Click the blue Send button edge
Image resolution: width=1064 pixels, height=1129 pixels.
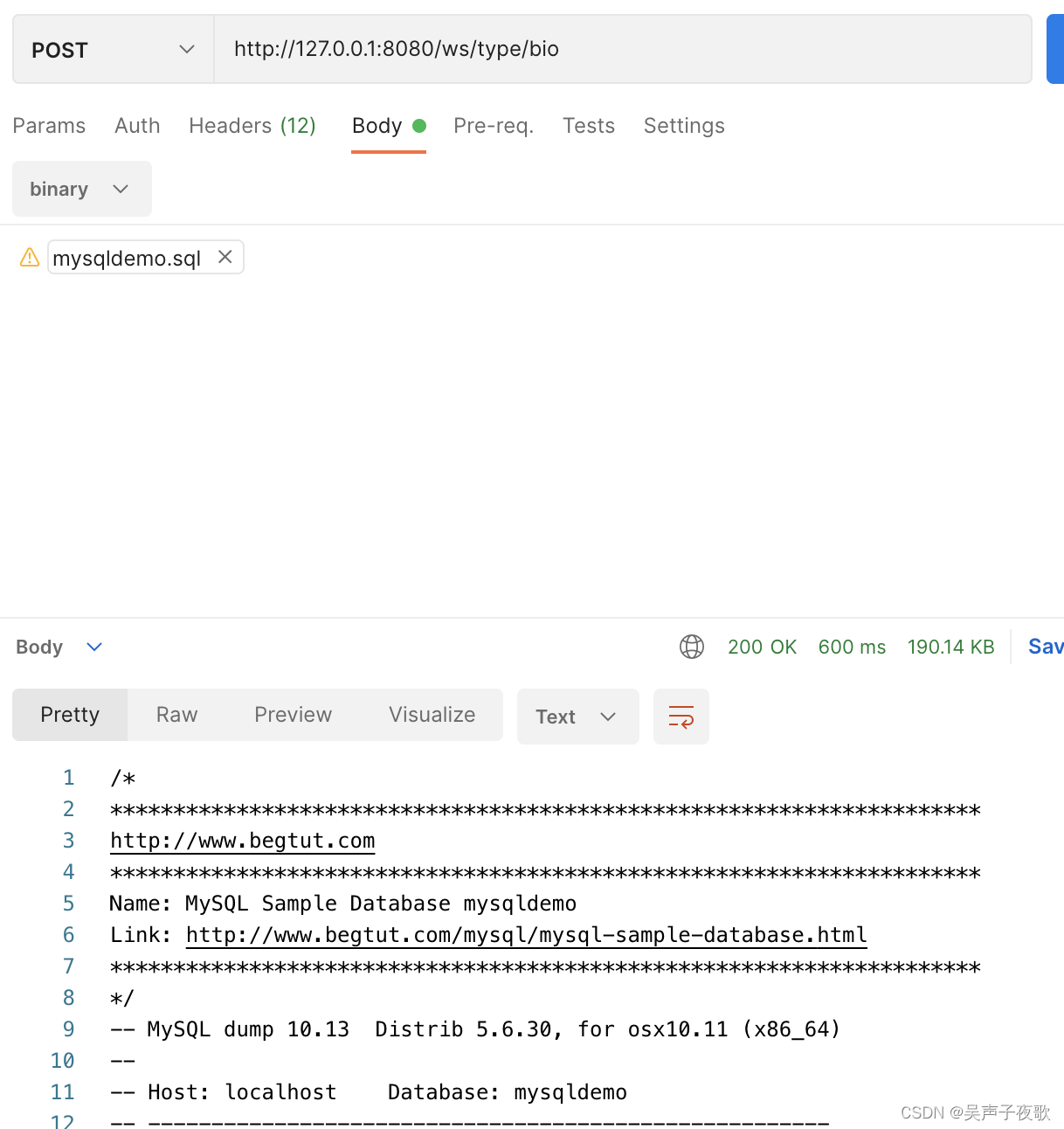(x=1055, y=49)
